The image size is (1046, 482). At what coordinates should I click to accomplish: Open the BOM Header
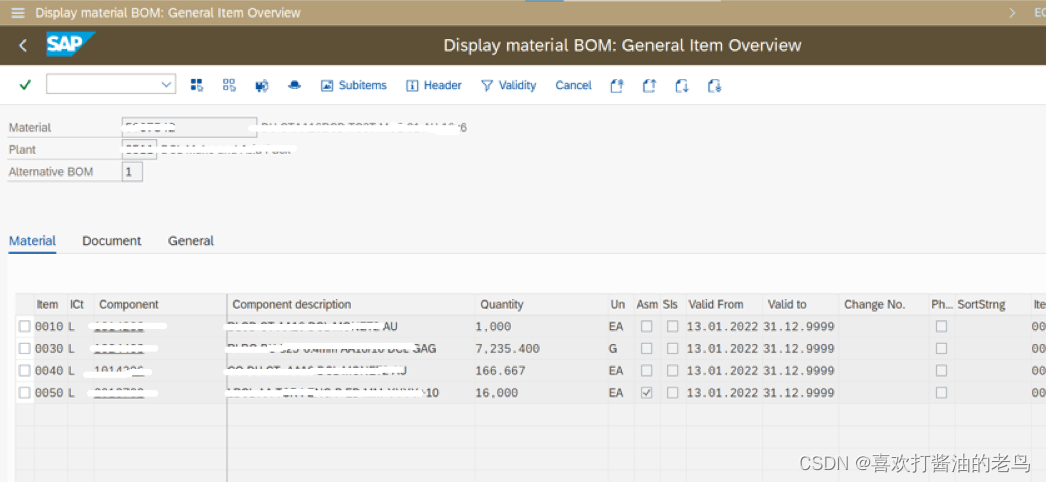[434, 85]
